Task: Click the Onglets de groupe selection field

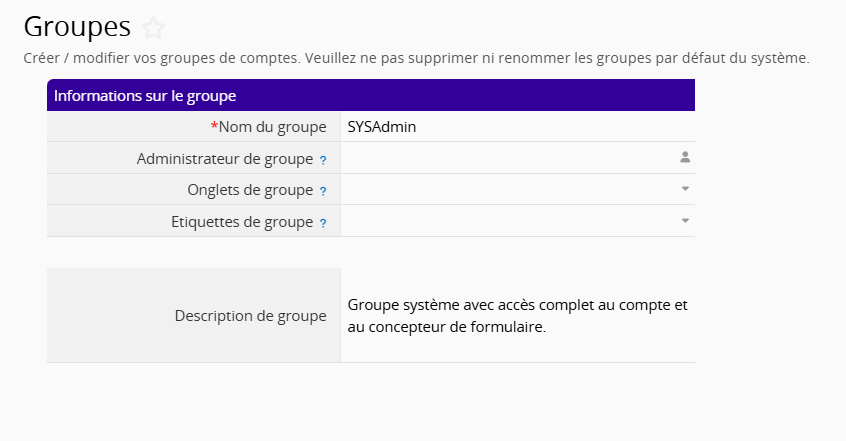Action: tap(517, 189)
